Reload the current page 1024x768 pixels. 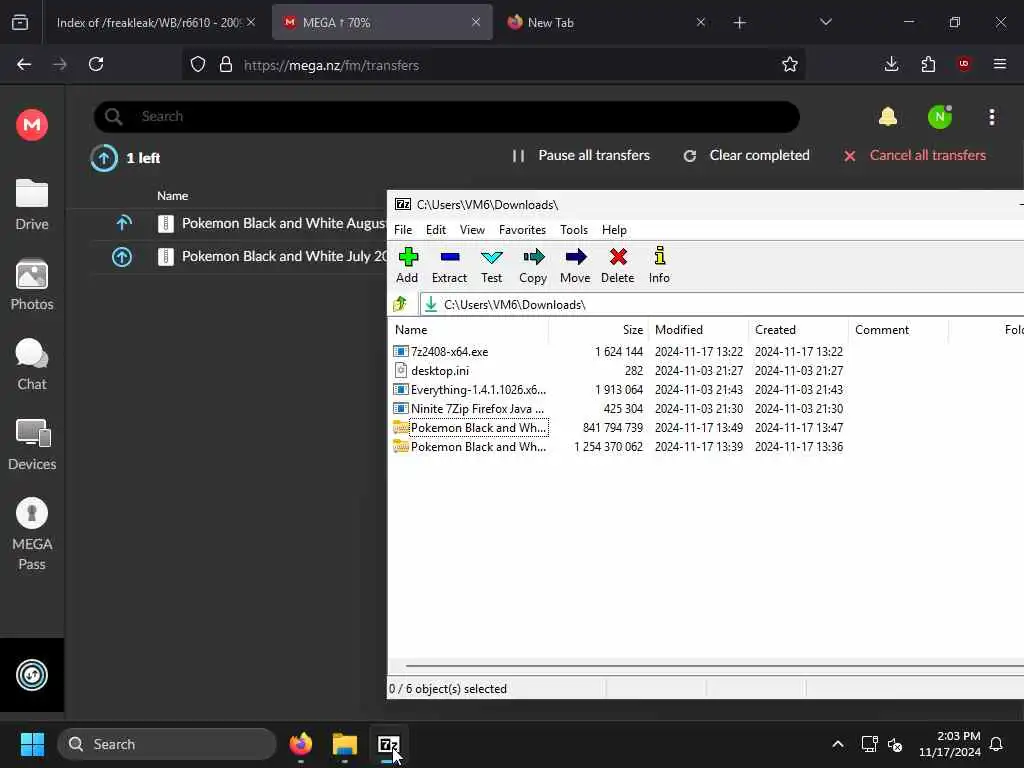tap(96, 64)
